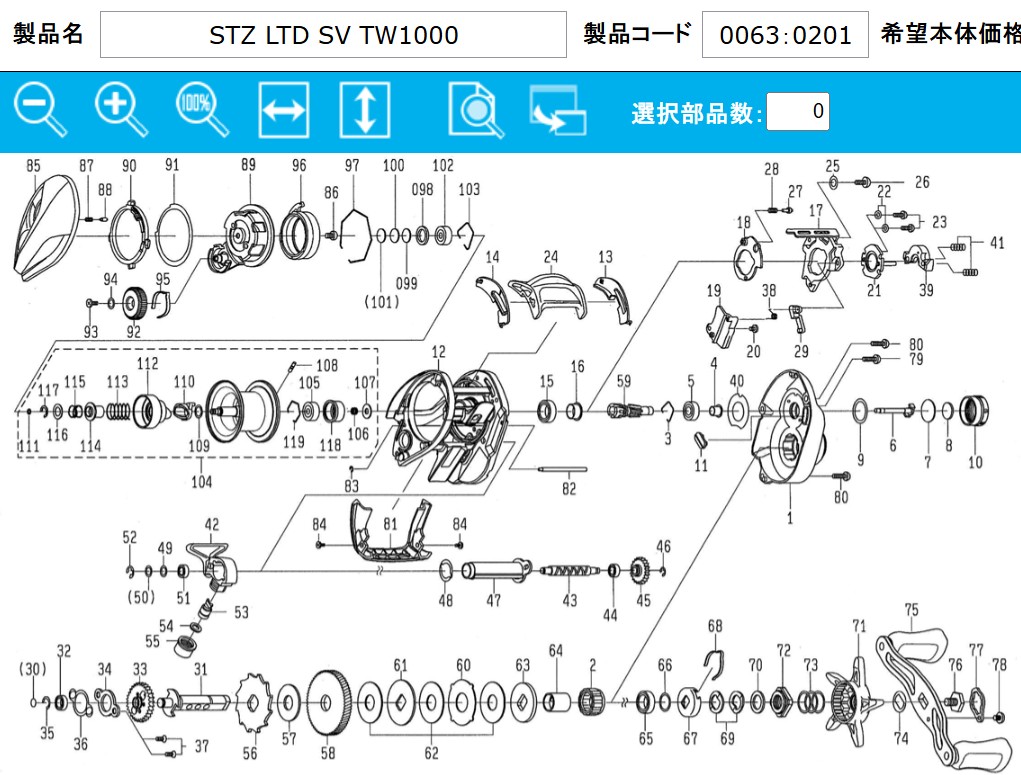Fit diagram to width with horizontal arrow icon
This screenshot has height=775, width=1021.
(x=283, y=110)
